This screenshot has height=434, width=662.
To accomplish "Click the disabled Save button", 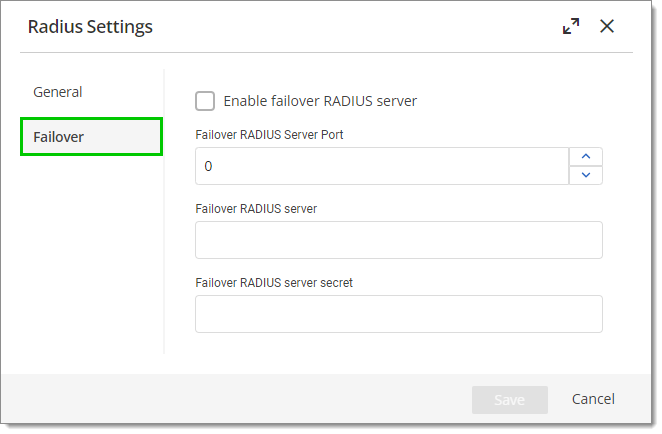I will pos(510,399).
